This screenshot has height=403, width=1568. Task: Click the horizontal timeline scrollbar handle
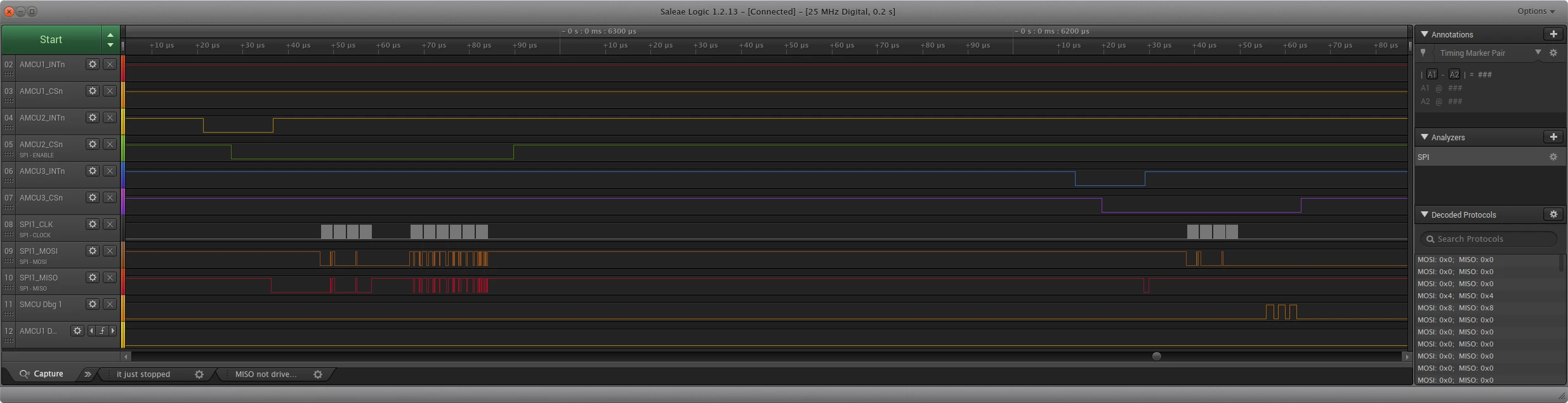1156,356
